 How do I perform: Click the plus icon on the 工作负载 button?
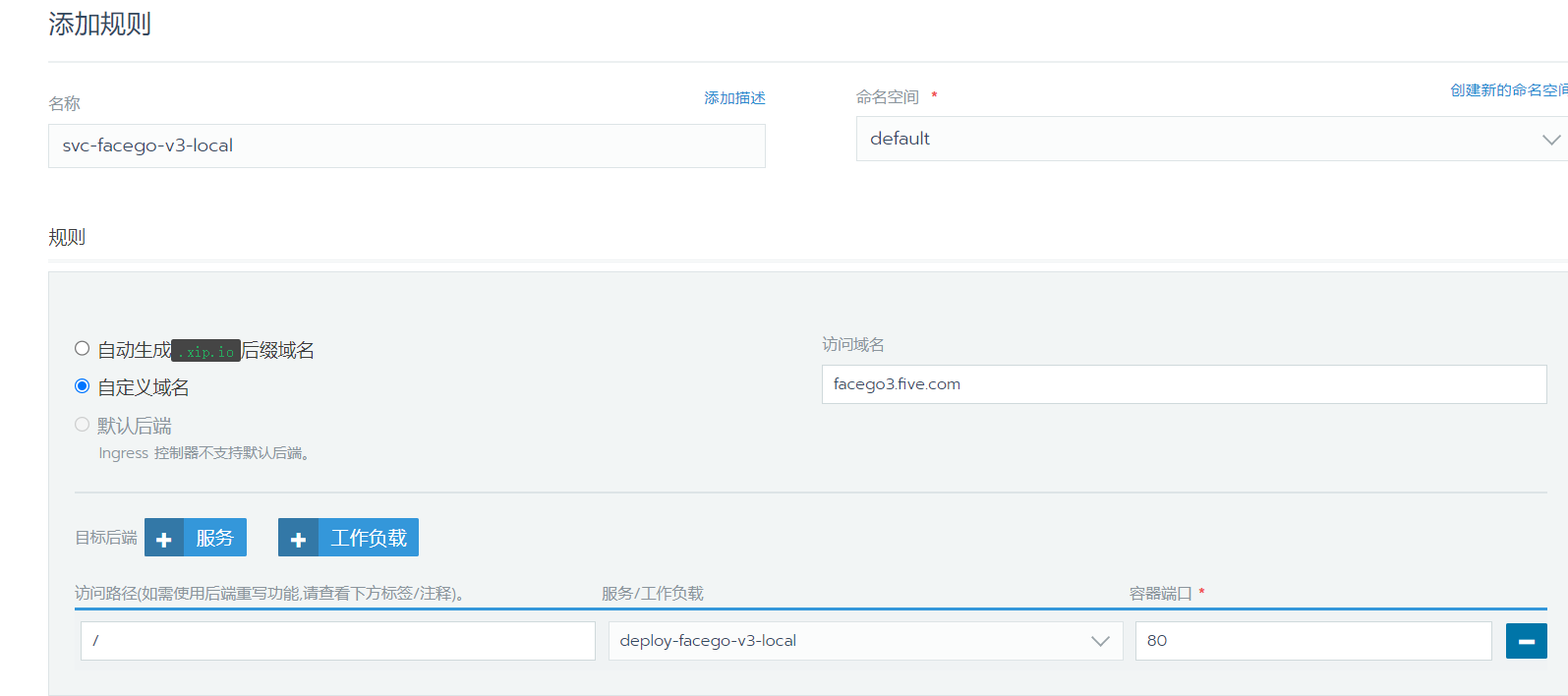coord(299,539)
